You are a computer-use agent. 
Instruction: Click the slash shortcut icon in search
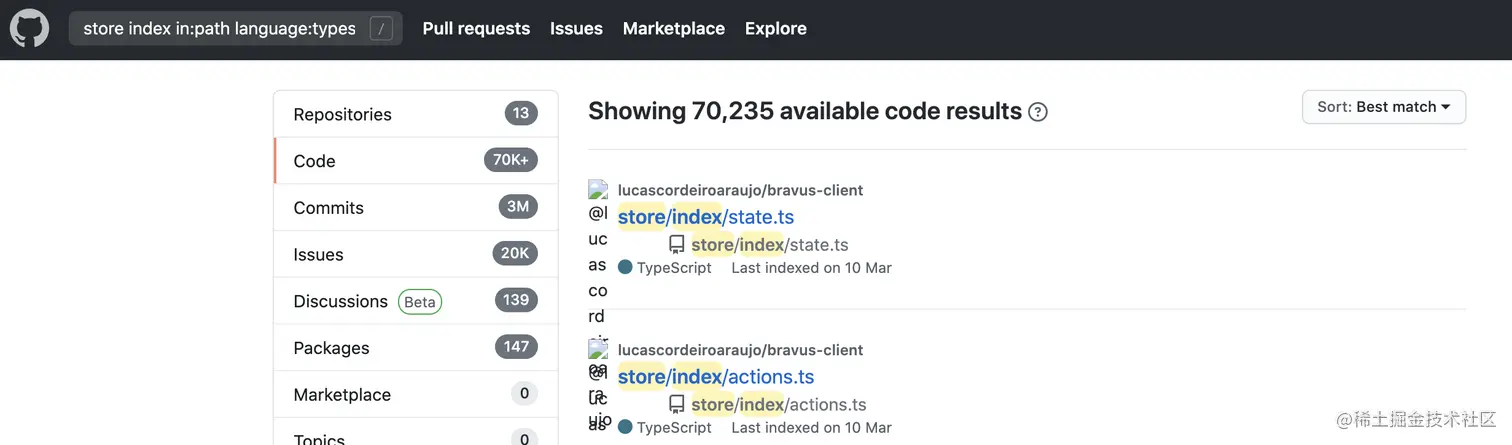[380, 29]
